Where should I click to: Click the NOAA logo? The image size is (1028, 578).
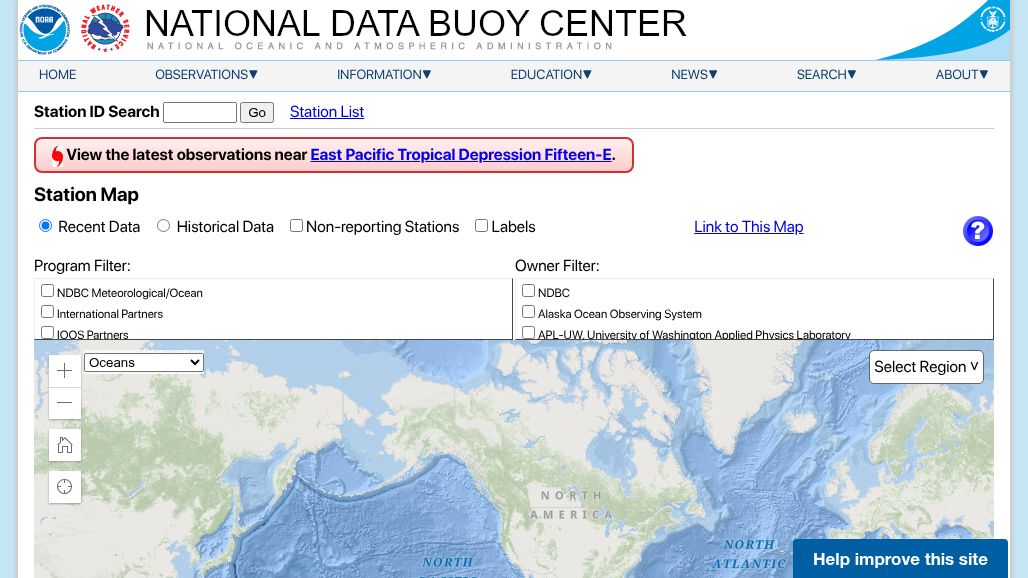[45, 29]
